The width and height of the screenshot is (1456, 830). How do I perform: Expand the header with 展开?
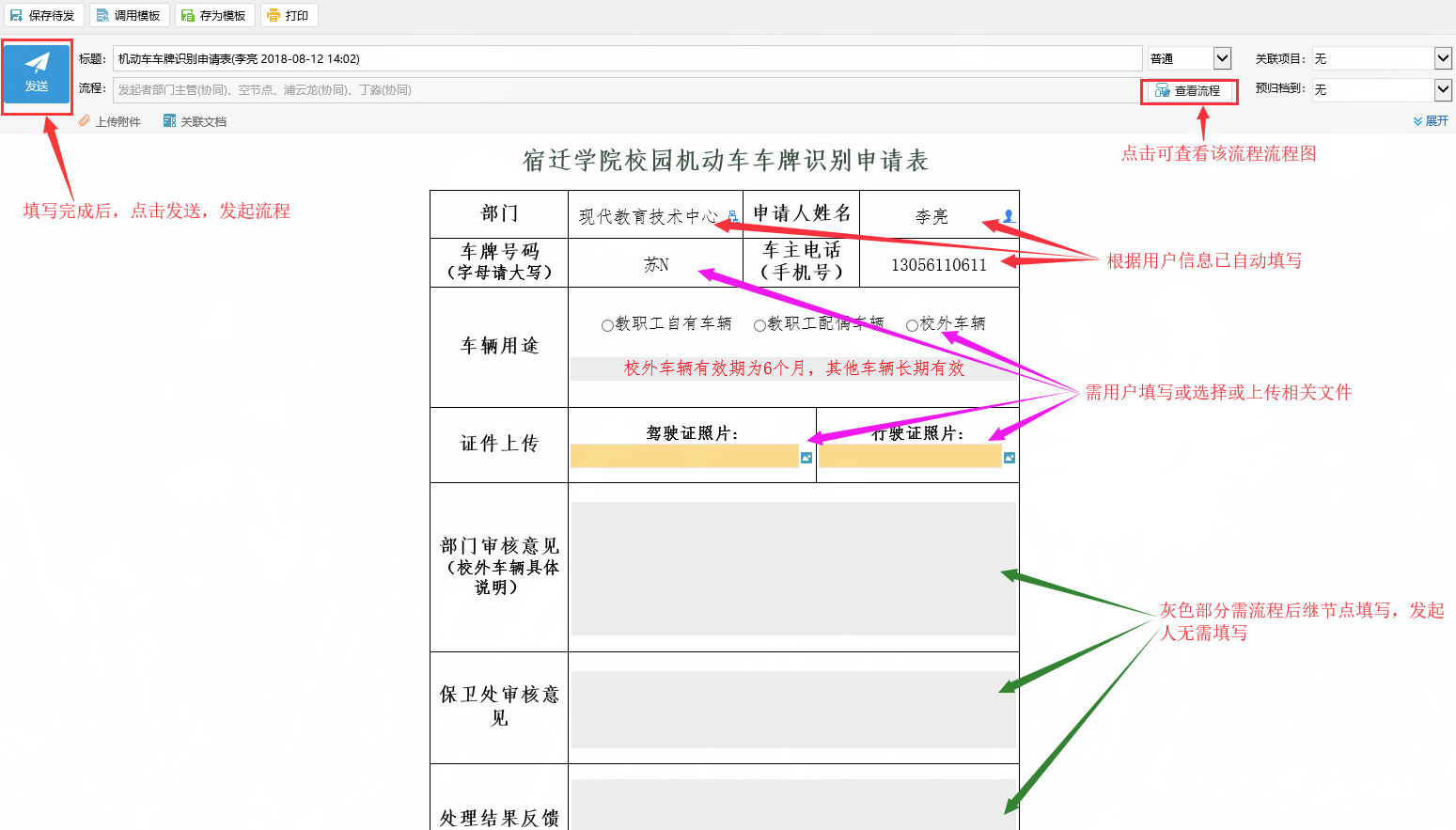coord(1431,121)
